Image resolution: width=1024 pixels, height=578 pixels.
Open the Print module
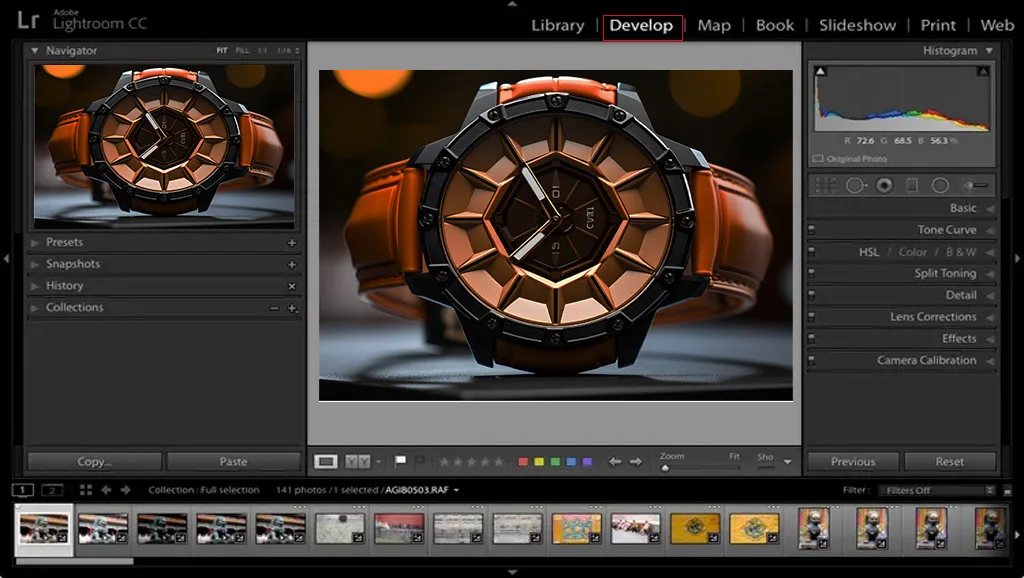click(938, 25)
